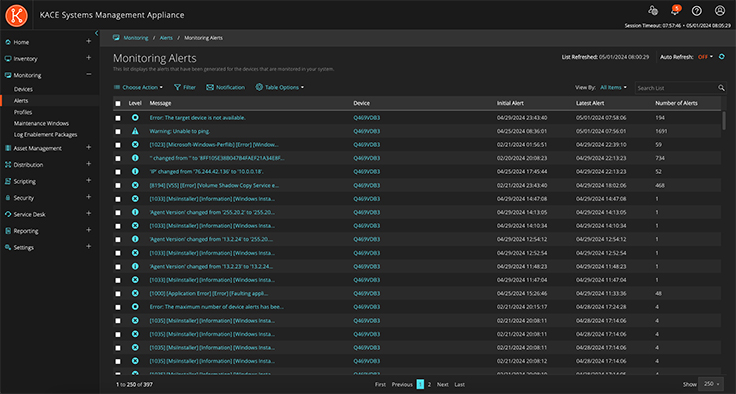Expand Inventory menu with plus sign
This screenshot has width=736, height=394.
coord(88,58)
